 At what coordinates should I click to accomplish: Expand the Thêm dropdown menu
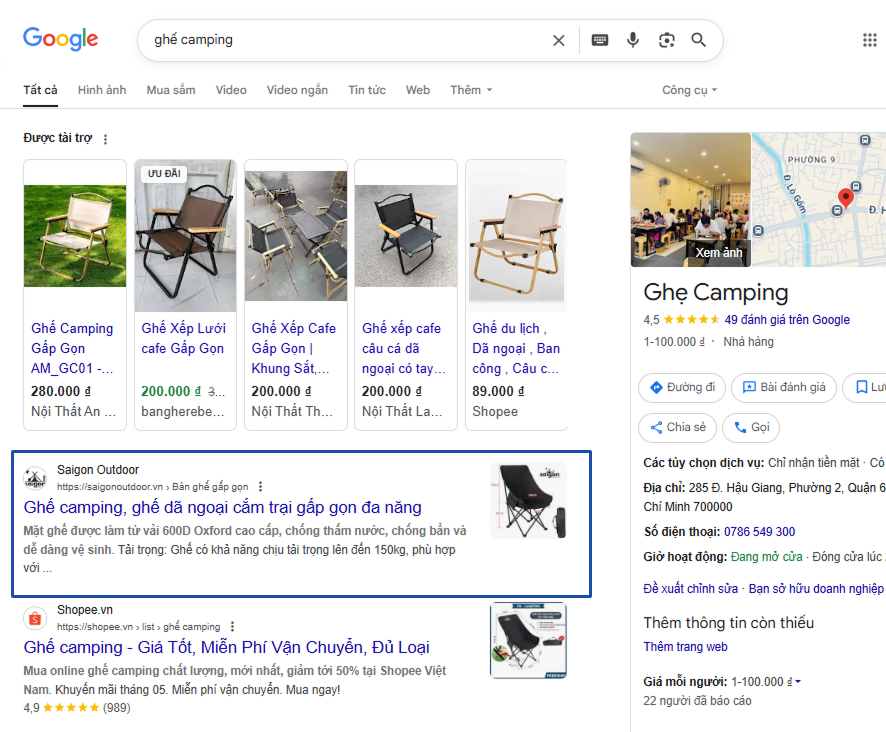click(x=471, y=90)
